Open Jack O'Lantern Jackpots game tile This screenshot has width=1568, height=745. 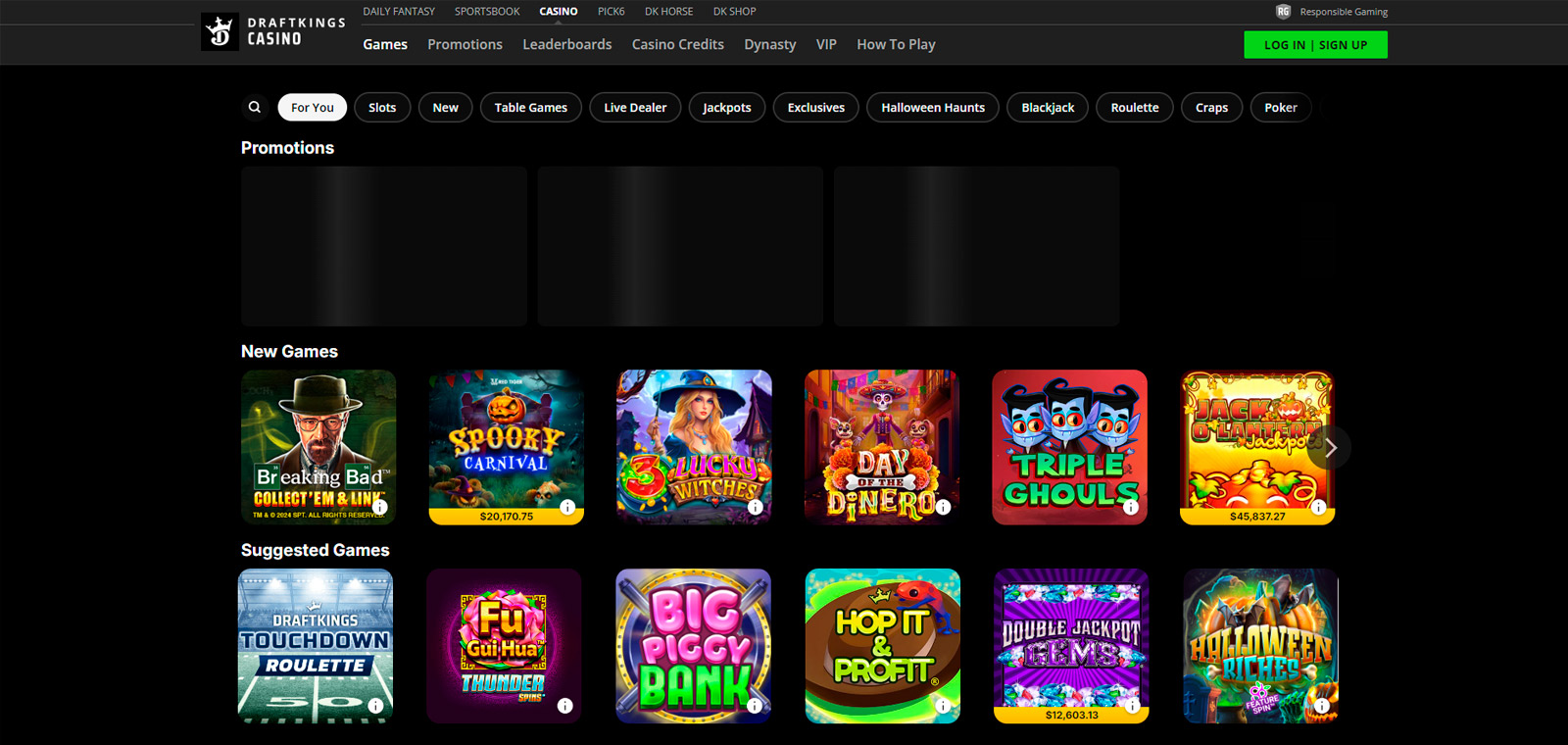(x=1257, y=447)
